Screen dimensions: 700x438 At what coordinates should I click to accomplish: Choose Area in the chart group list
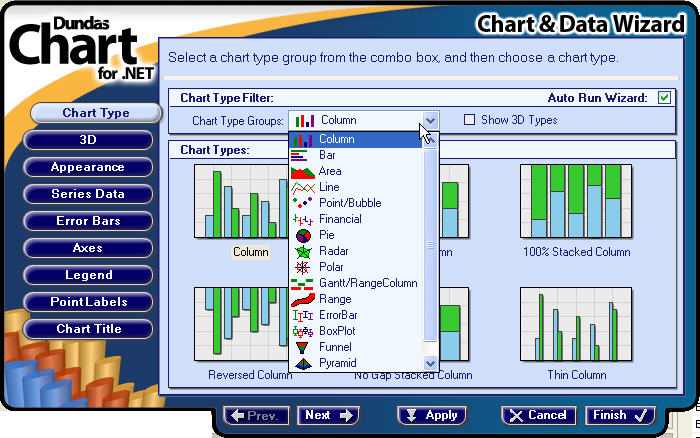coord(356,171)
